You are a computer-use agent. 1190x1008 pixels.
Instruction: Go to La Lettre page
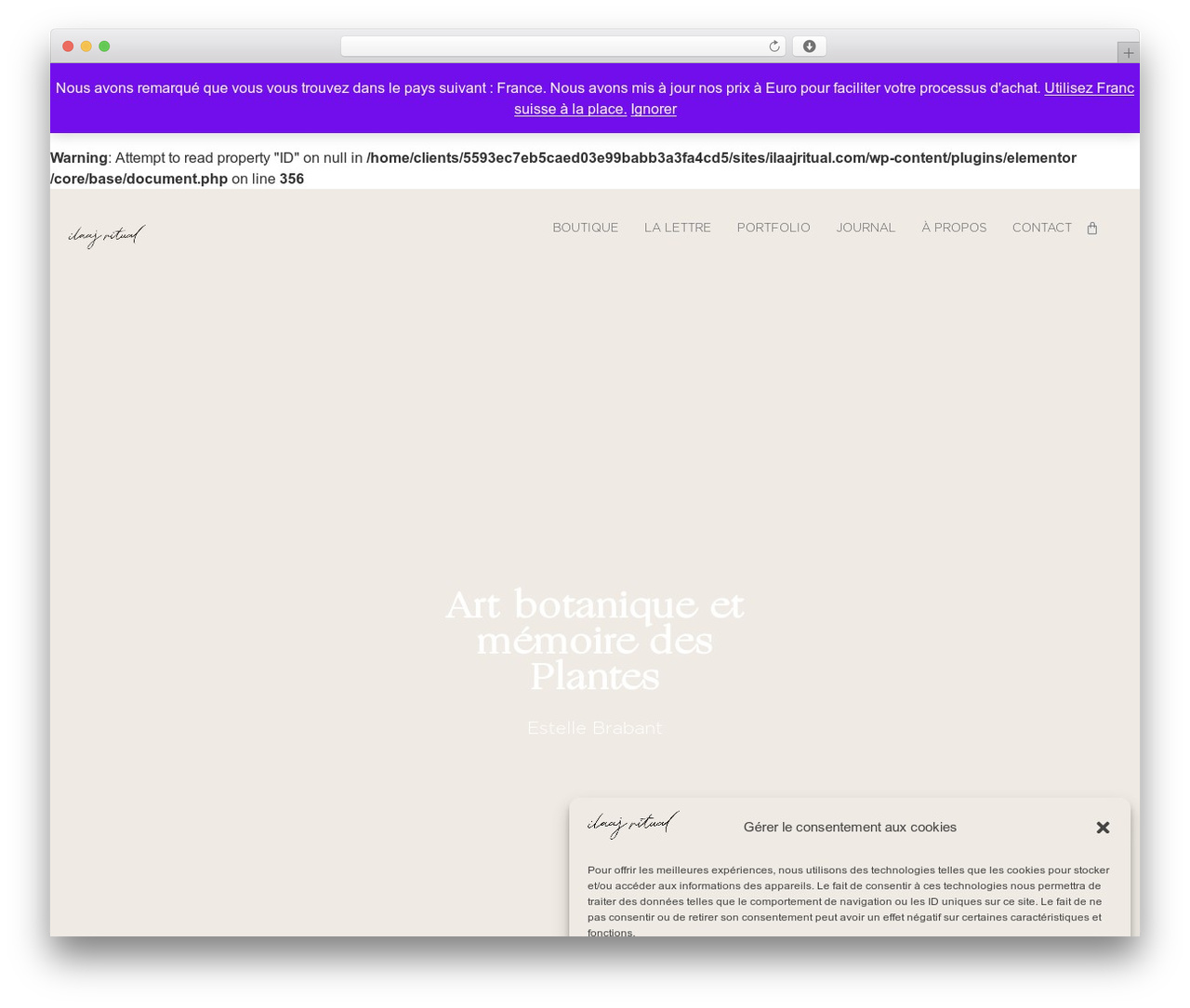[x=678, y=228]
